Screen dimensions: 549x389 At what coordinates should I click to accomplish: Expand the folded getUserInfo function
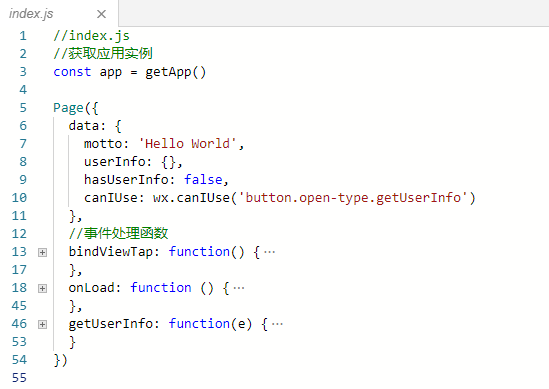tap(42, 325)
